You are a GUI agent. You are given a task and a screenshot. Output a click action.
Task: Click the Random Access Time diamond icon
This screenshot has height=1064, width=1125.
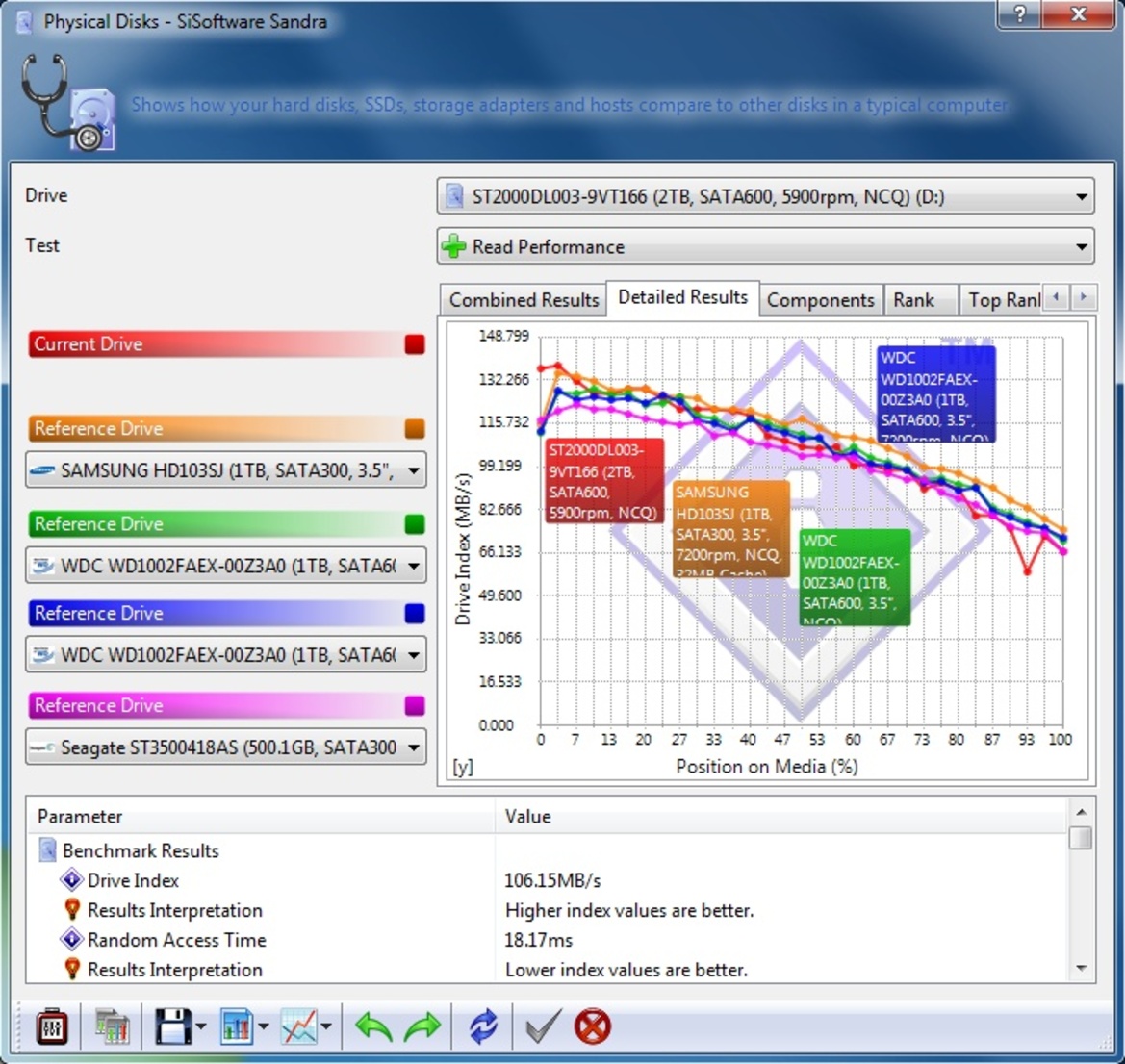(72, 940)
